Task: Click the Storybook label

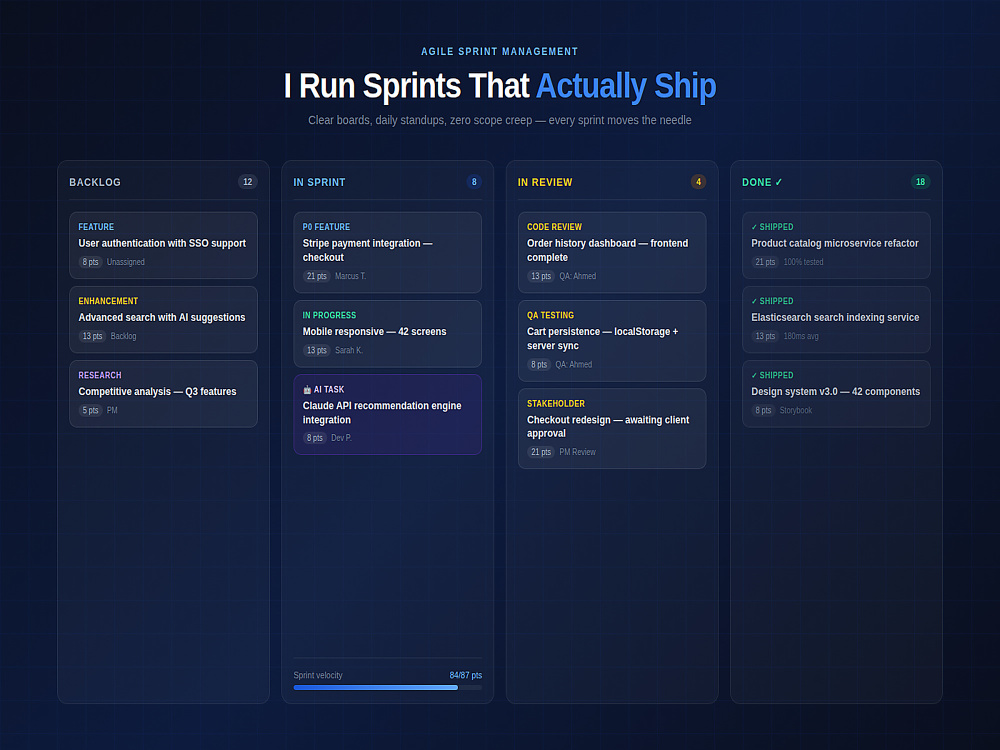Action: coord(796,410)
